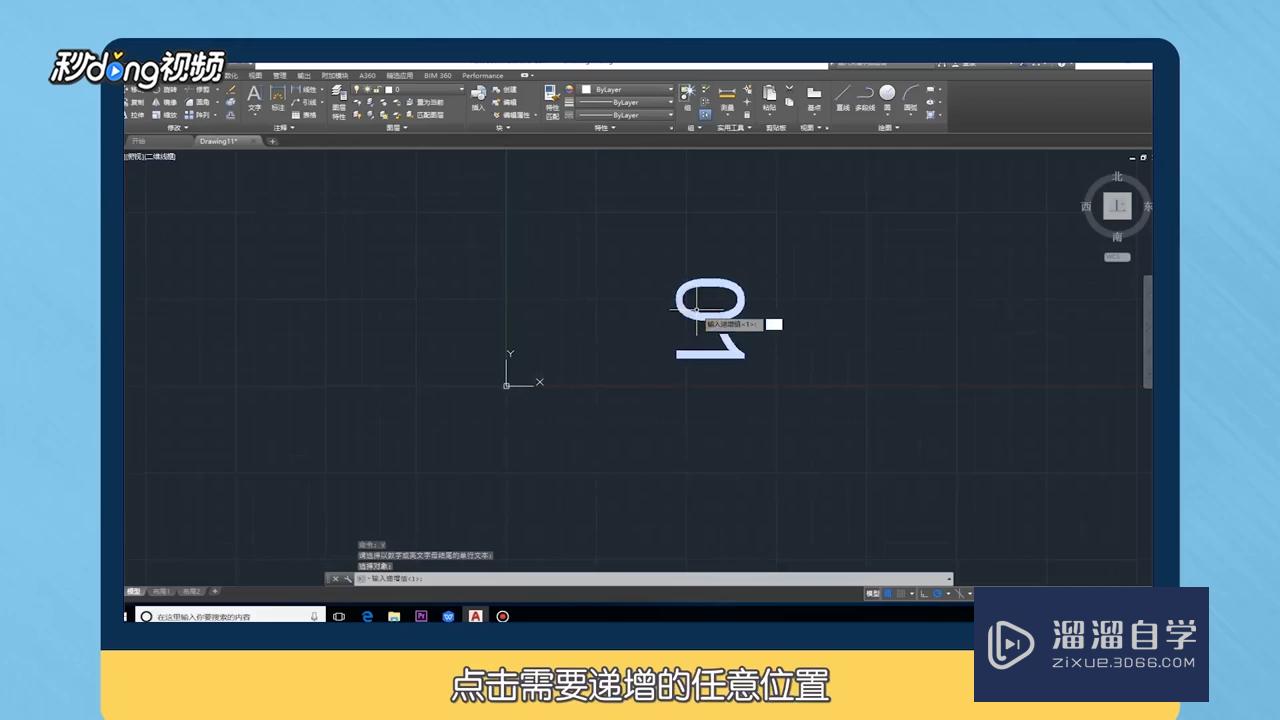This screenshot has height=720, width=1280.
Task: Click the 表格 table icon
Action: [x=304, y=115]
